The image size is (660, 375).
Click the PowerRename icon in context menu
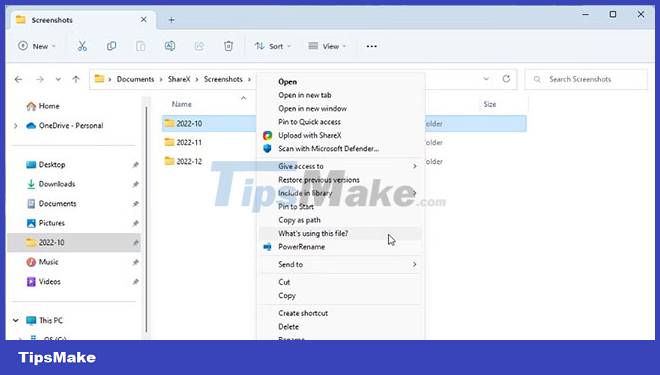point(267,247)
